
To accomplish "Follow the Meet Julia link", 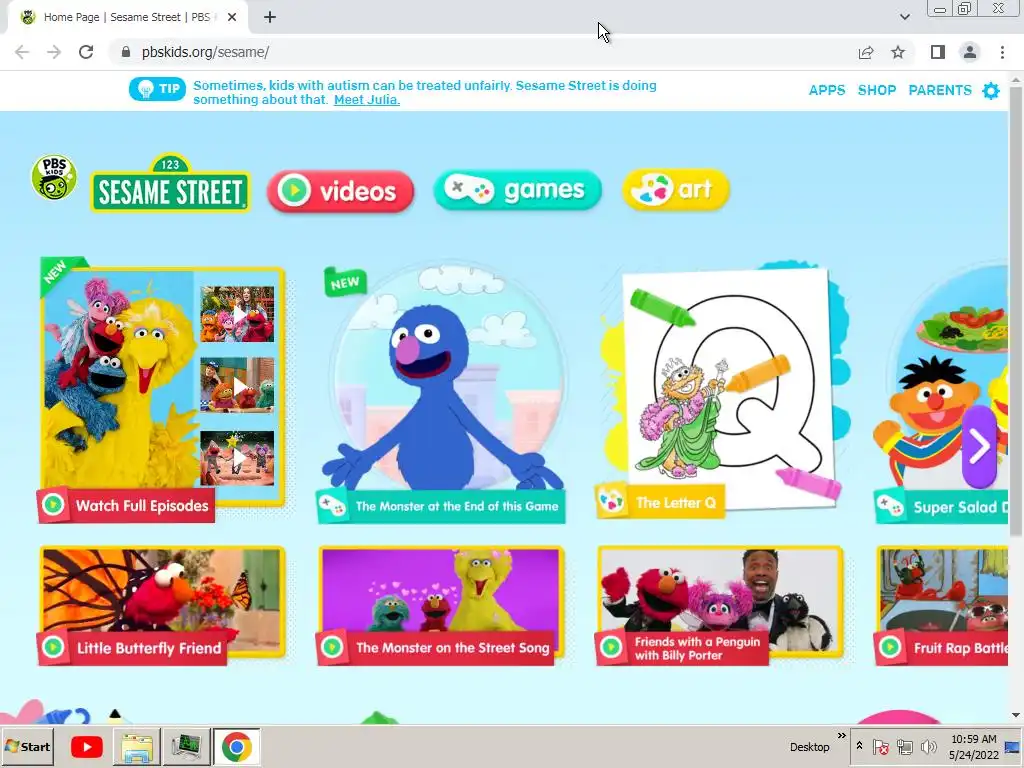I will (x=366, y=100).
